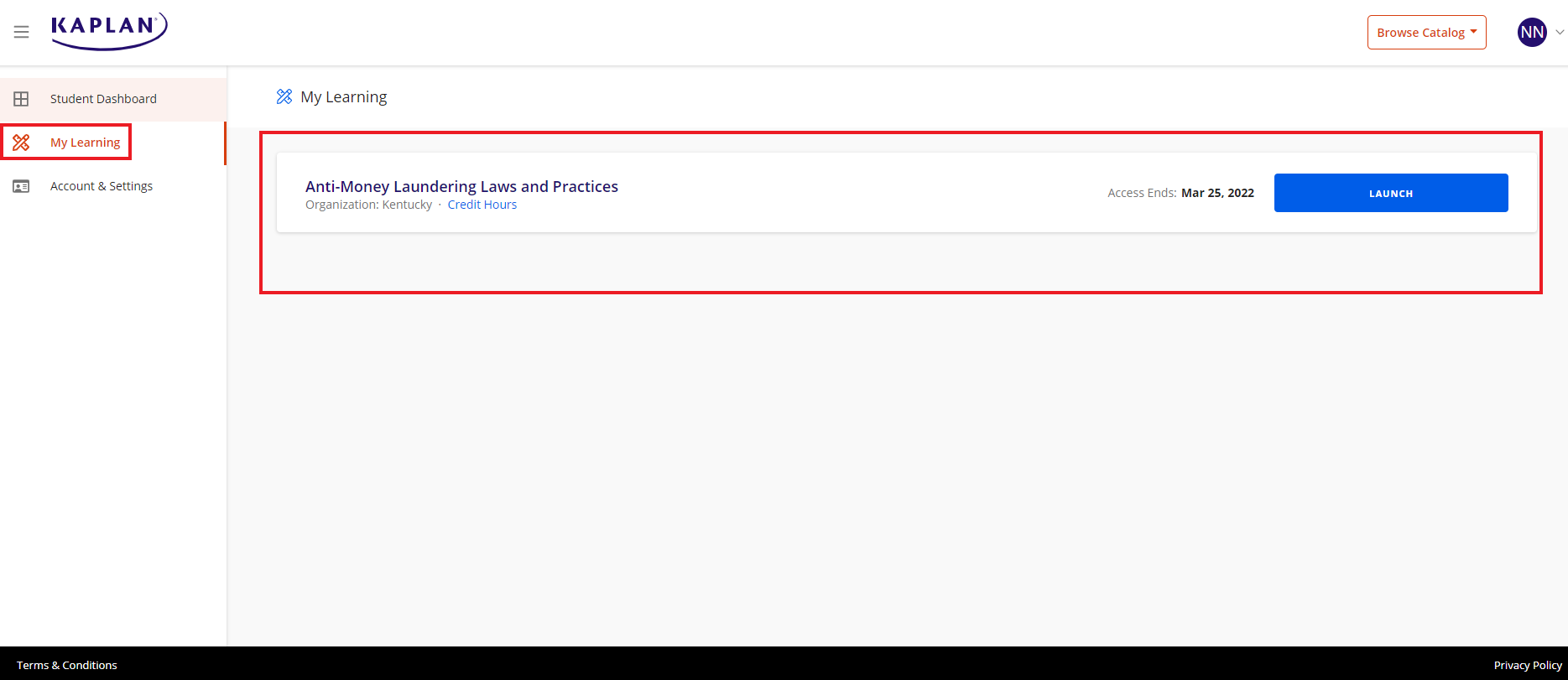Select the My Learning sidebar label

[x=85, y=143]
